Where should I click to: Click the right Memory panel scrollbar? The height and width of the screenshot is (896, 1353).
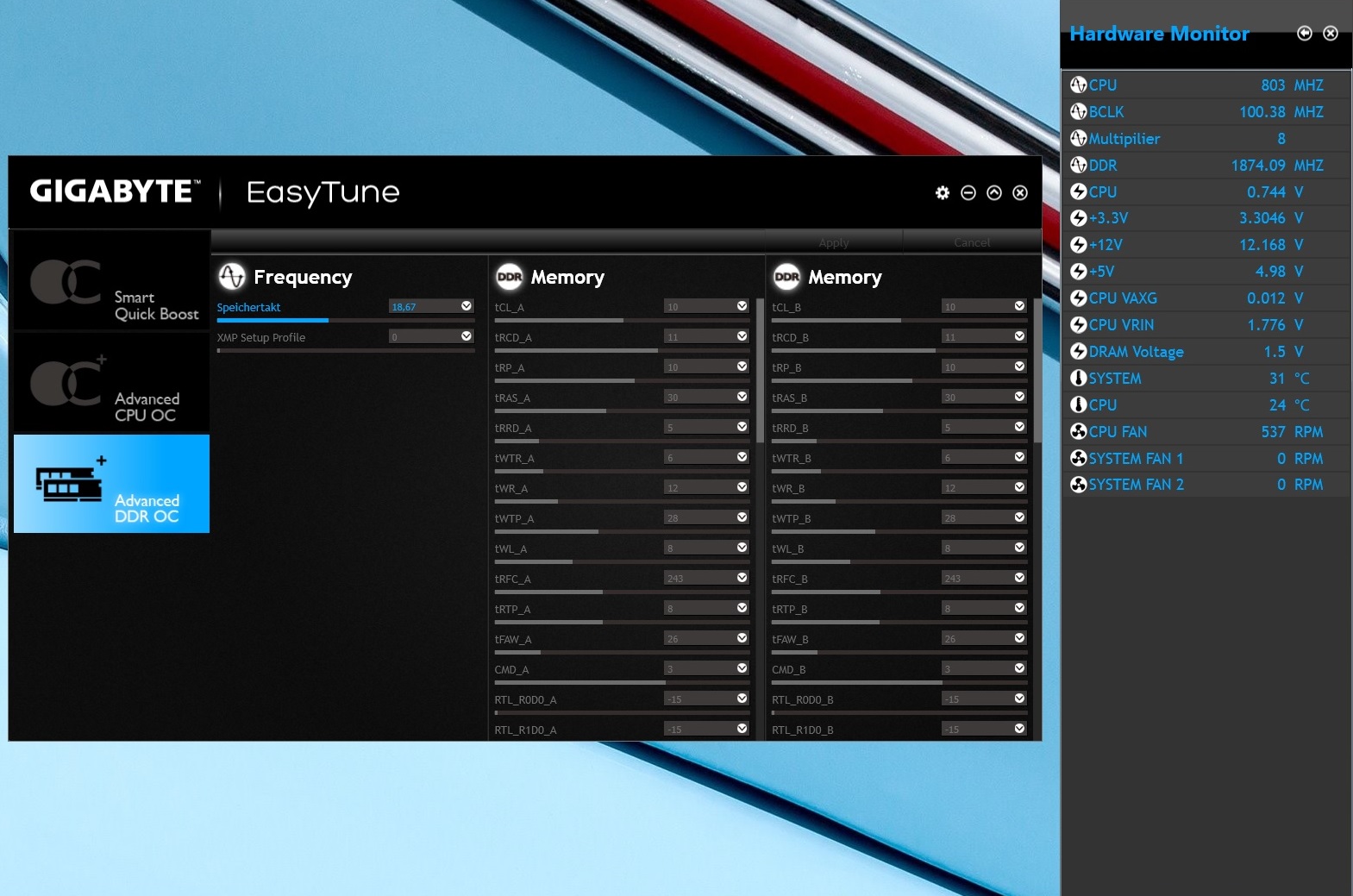[x=1037, y=371]
